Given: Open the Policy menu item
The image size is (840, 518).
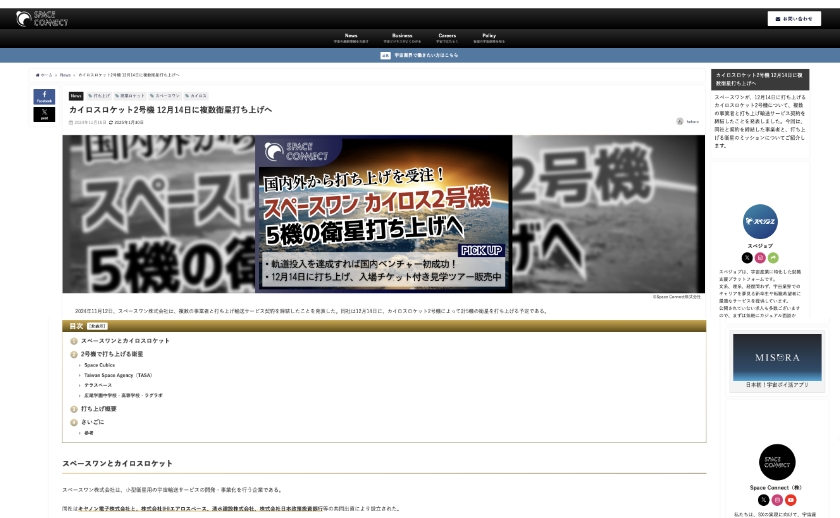Looking at the screenshot, I should pyautogui.click(x=489, y=36).
